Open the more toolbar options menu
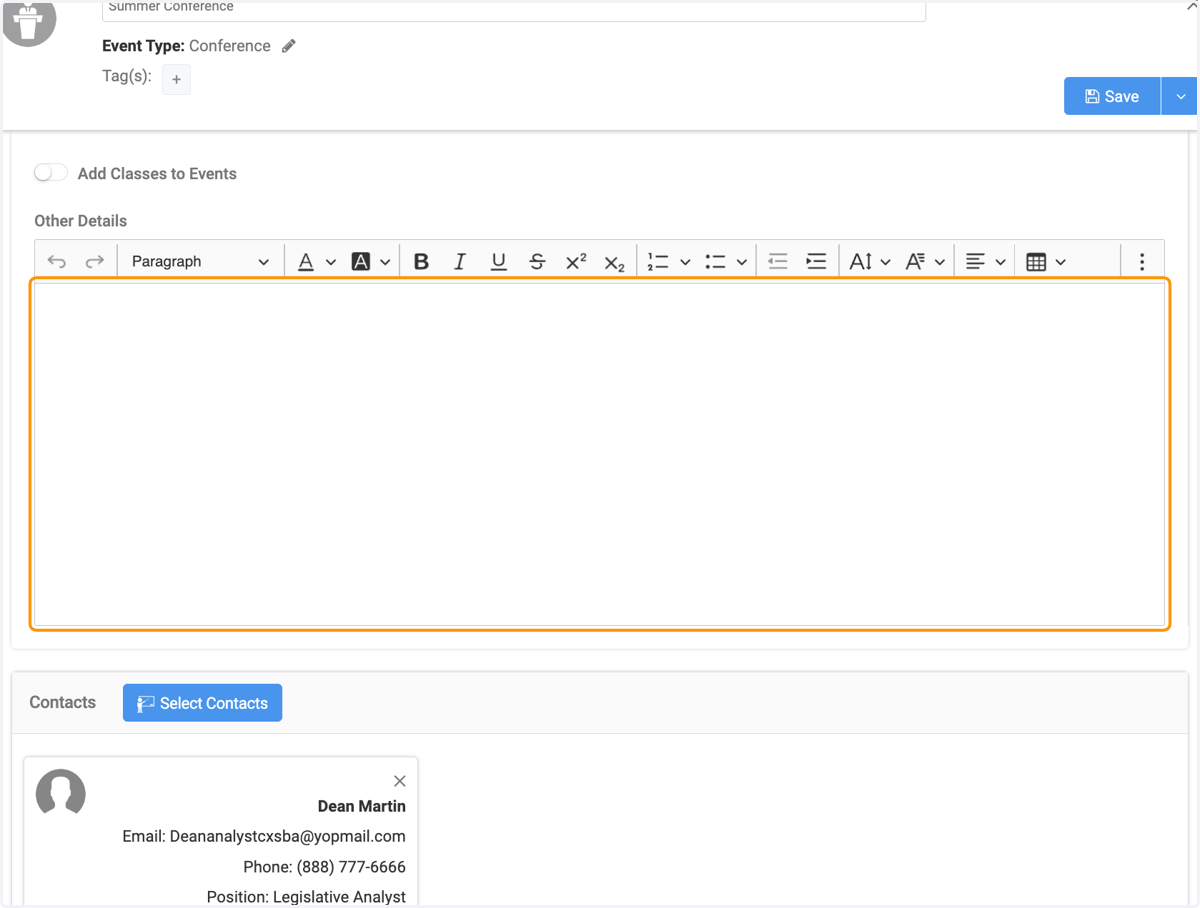Image resolution: width=1200 pixels, height=908 pixels. [1142, 261]
